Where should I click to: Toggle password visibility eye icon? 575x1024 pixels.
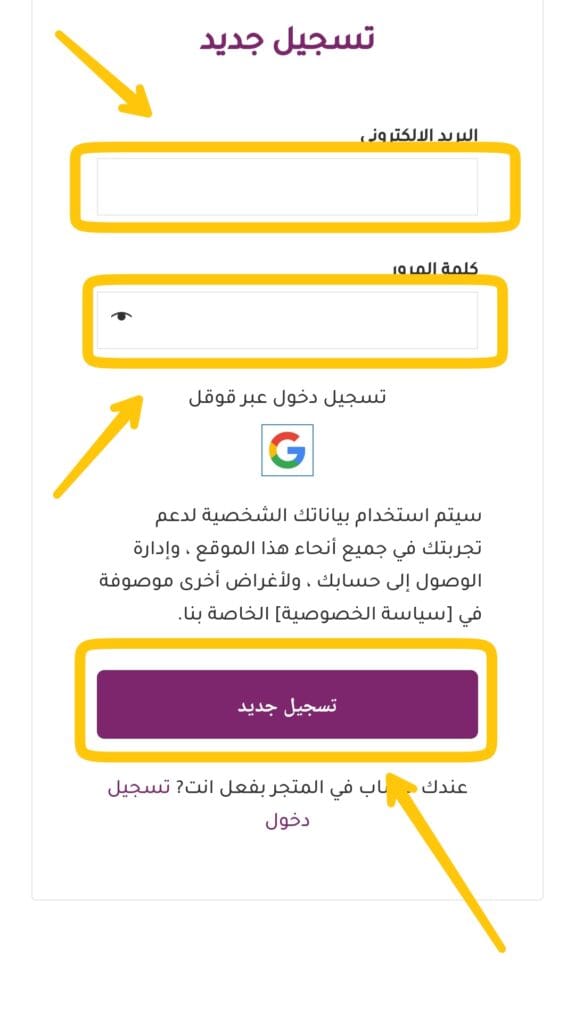[x=122, y=316]
